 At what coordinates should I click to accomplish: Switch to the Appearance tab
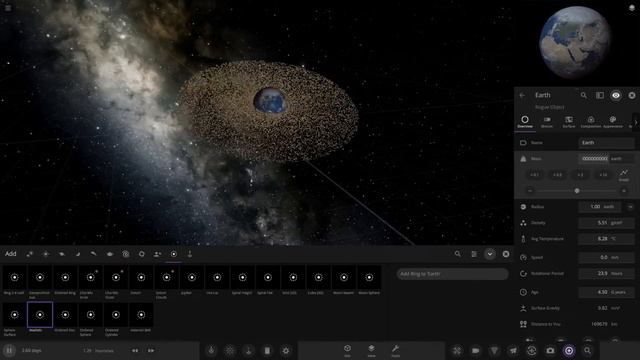point(613,122)
